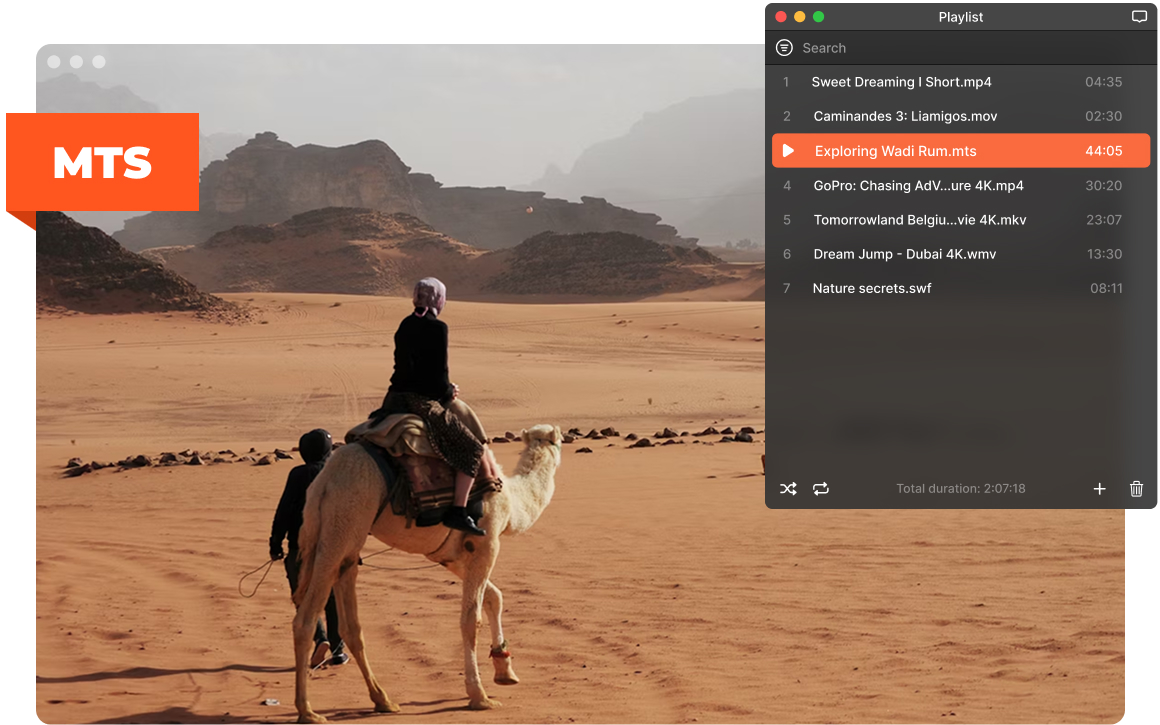Click the MTS format badge
The height and width of the screenshot is (725, 1160).
point(102,163)
